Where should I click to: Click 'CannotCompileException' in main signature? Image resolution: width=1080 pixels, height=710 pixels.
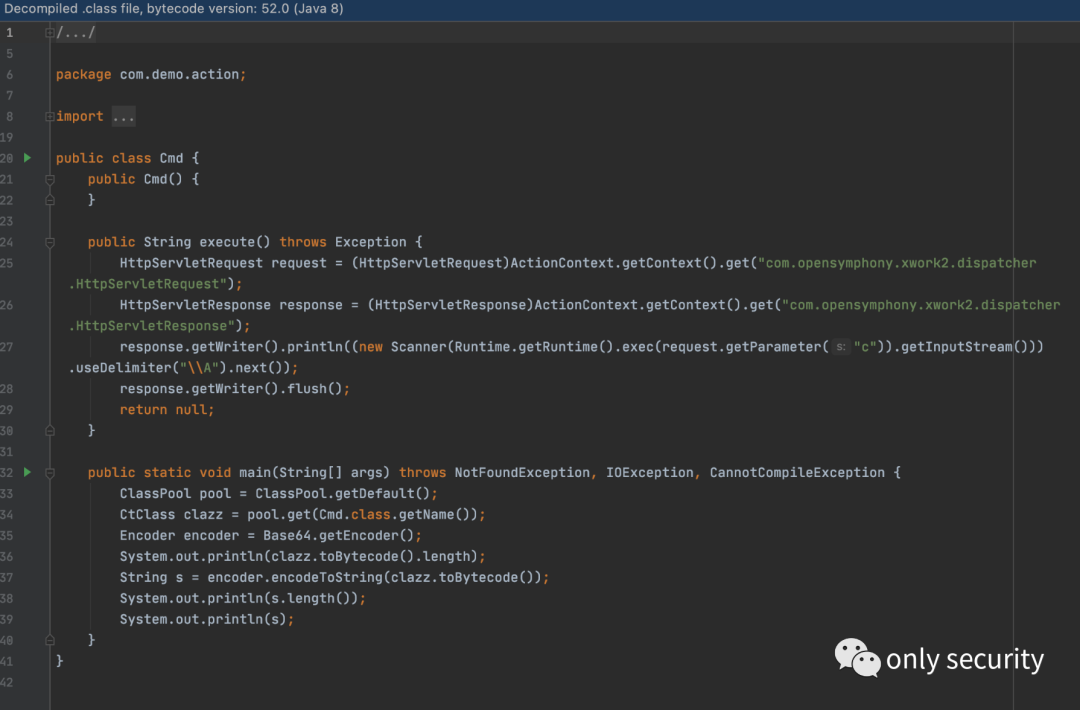[x=797, y=472]
